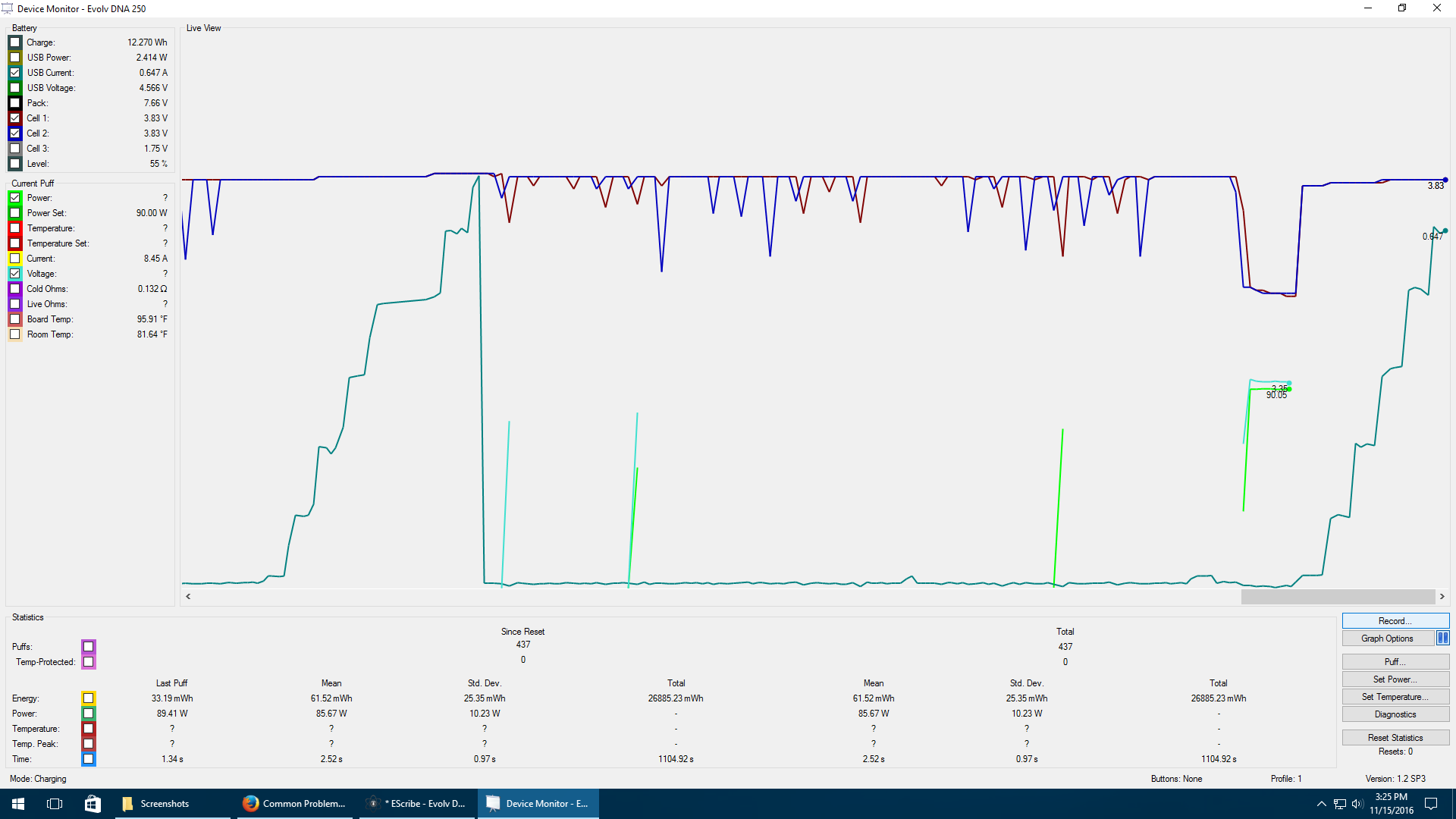Click the Reset Statistics button
Image resolution: width=1456 pixels, height=819 pixels.
pos(1395,738)
